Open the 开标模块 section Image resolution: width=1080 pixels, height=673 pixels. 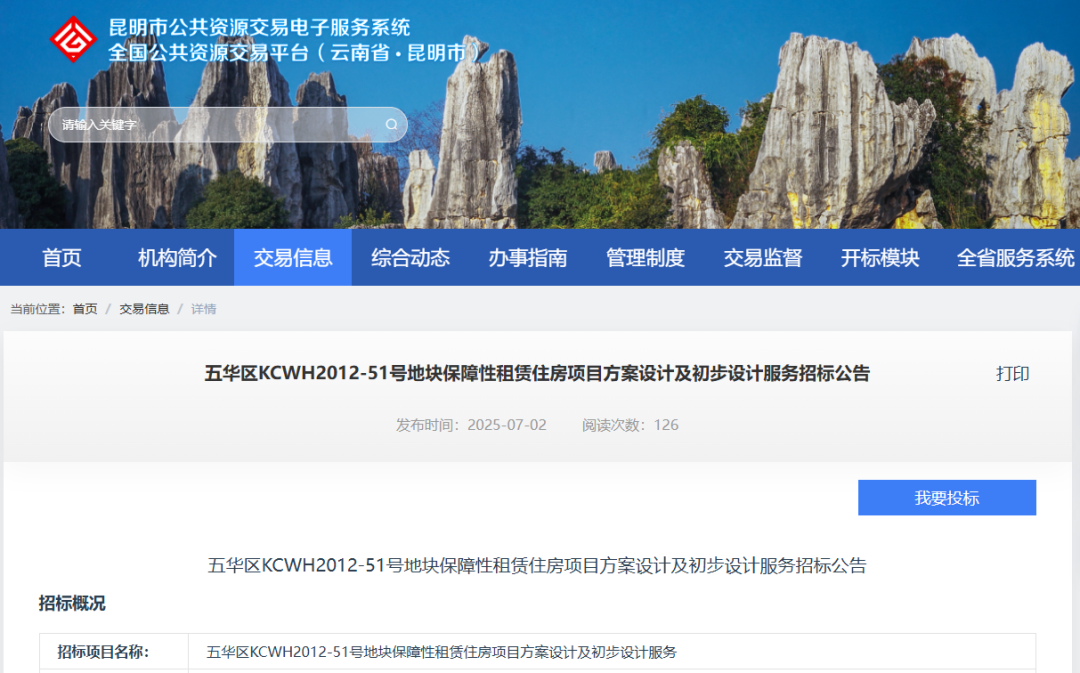(879, 257)
